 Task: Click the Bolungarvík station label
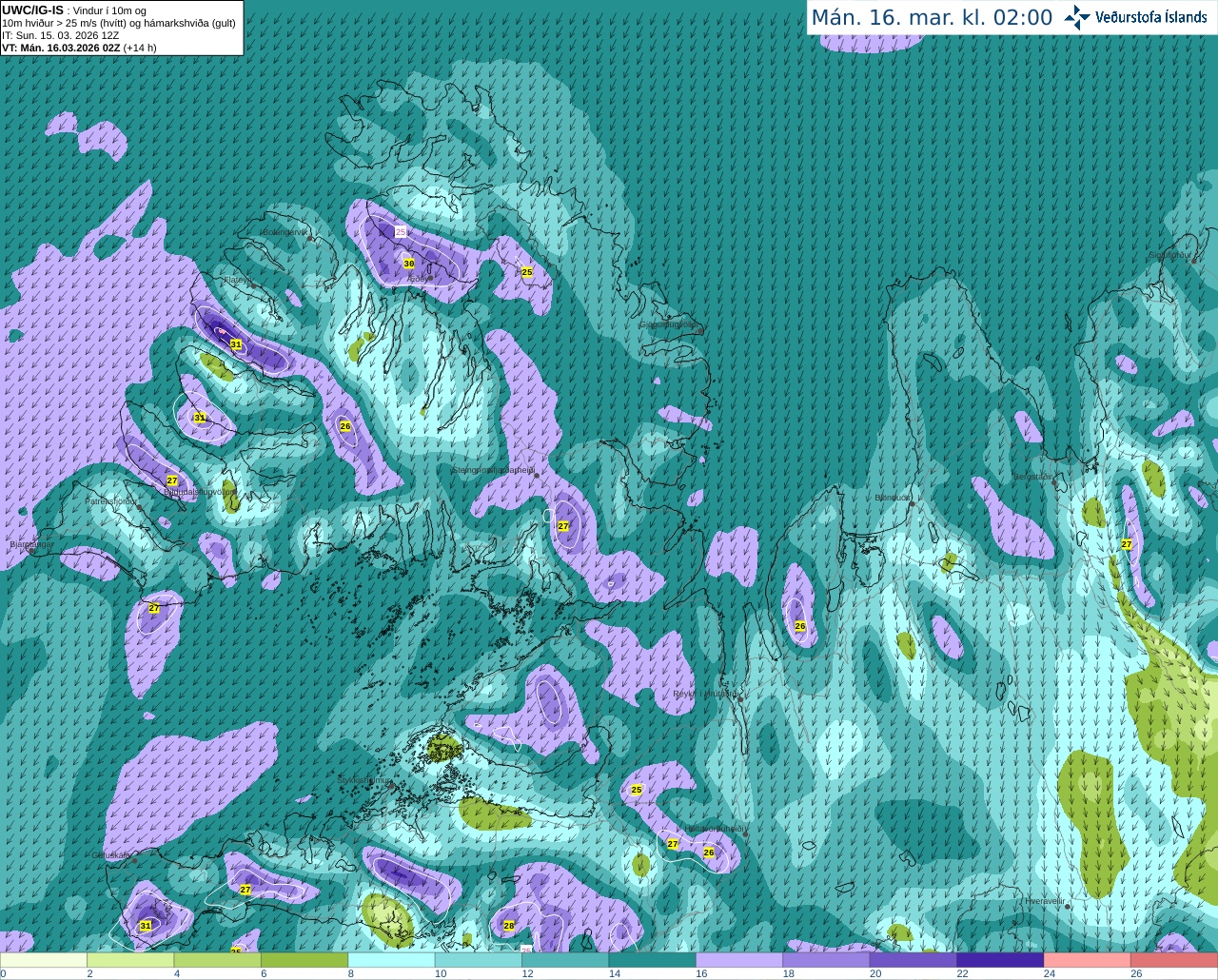pyautogui.click(x=285, y=232)
